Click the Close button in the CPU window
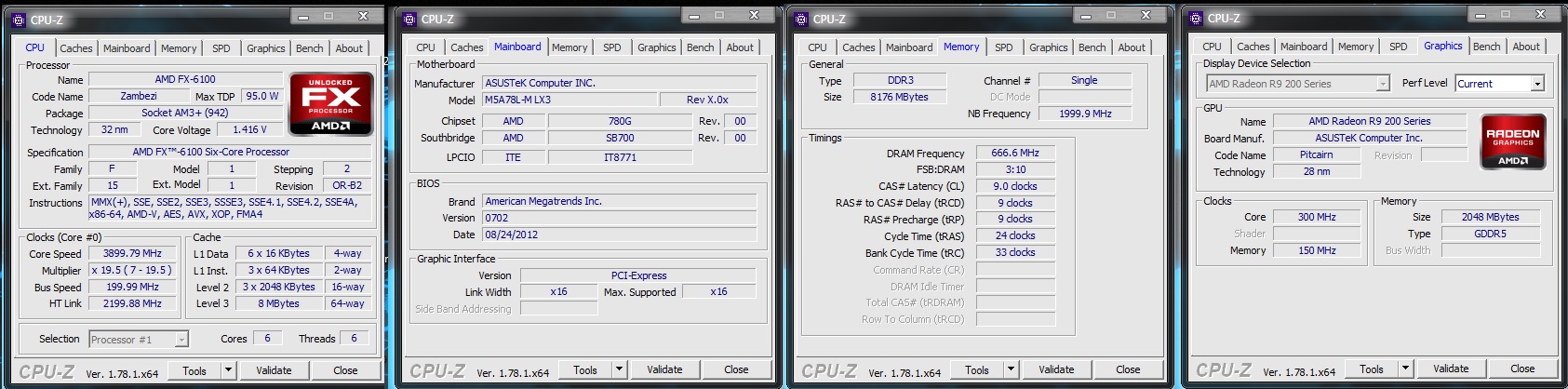Screen dimensions: 1568x389 [x=345, y=370]
